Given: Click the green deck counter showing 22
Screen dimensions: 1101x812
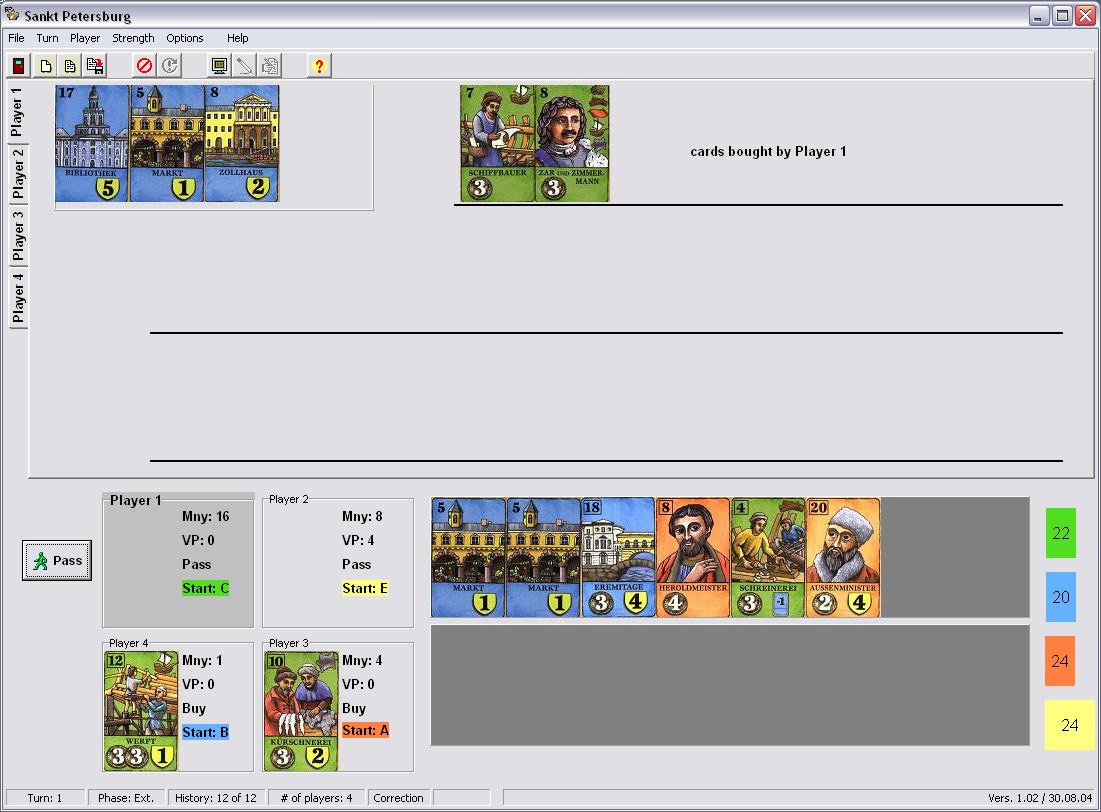Looking at the screenshot, I should coord(1060,533).
